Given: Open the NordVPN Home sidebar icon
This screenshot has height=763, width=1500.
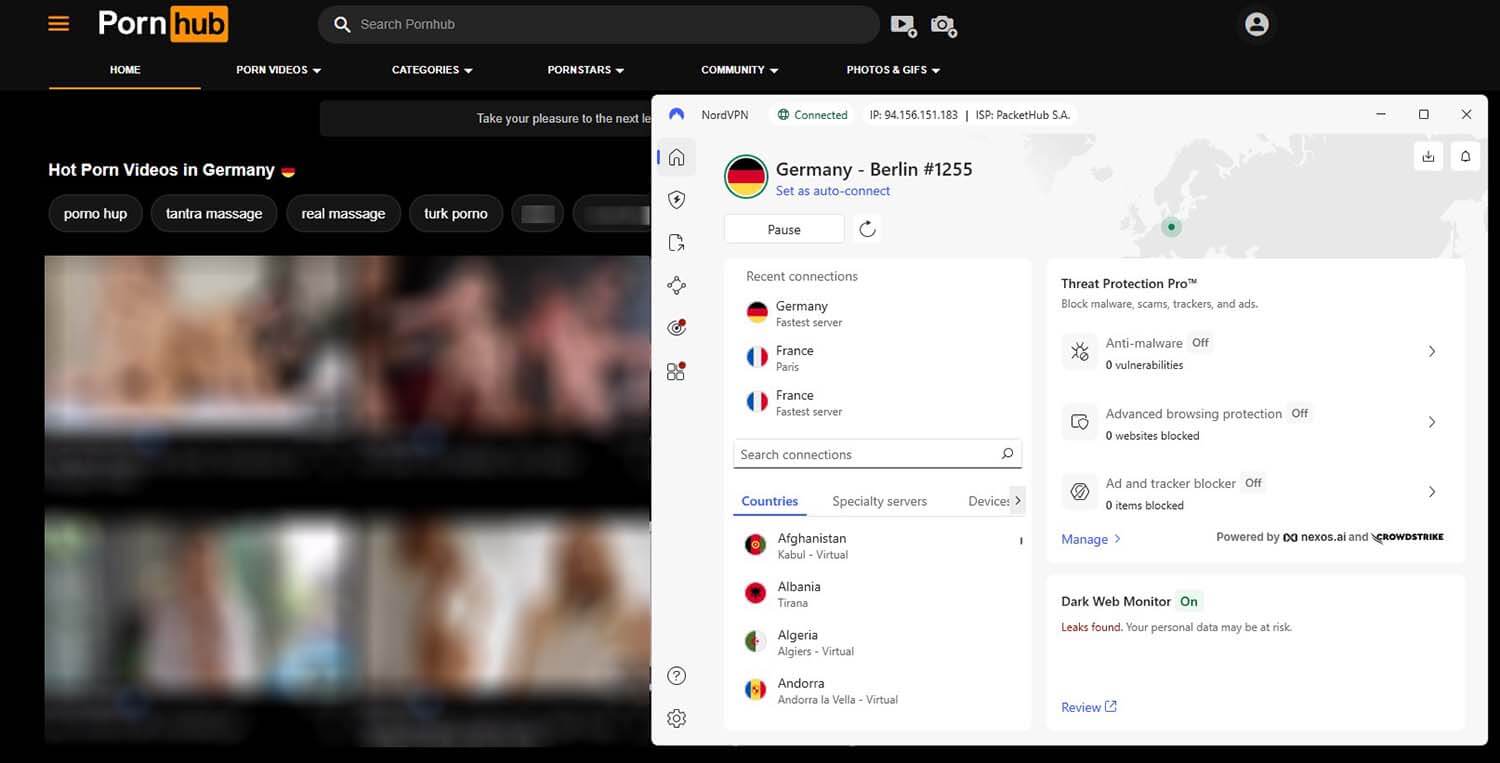Looking at the screenshot, I should tap(677, 157).
